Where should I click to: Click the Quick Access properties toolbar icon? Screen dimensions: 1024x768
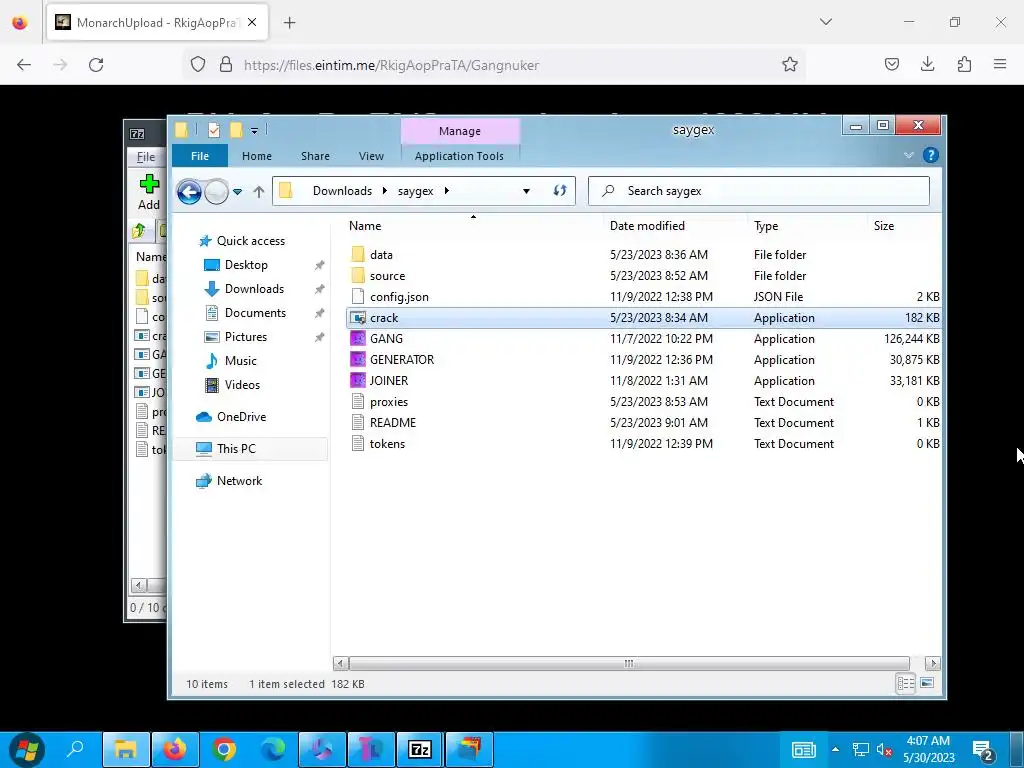(214, 130)
